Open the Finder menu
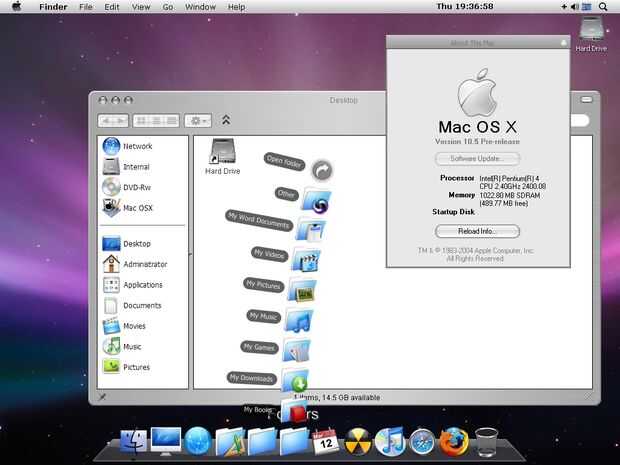 (x=53, y=7)
